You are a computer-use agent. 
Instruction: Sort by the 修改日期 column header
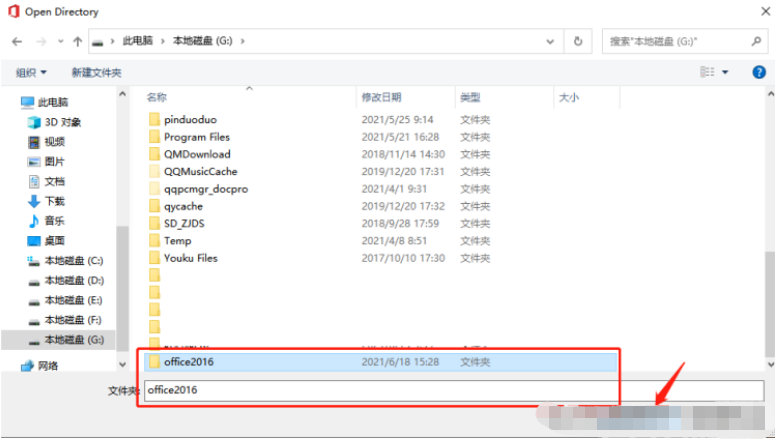tap(381, 98)
